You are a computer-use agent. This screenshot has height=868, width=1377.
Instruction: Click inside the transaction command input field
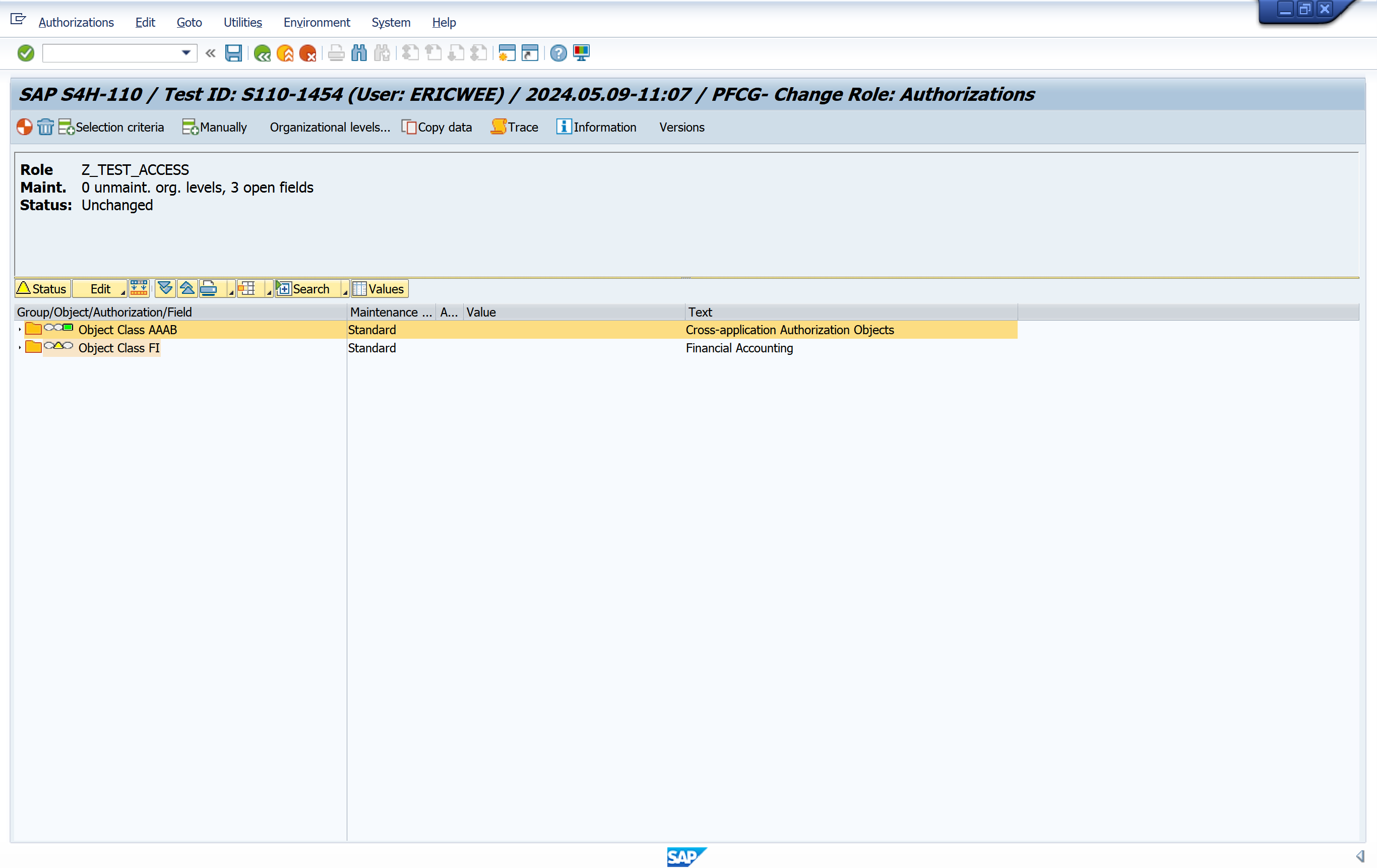pos(111,53)
